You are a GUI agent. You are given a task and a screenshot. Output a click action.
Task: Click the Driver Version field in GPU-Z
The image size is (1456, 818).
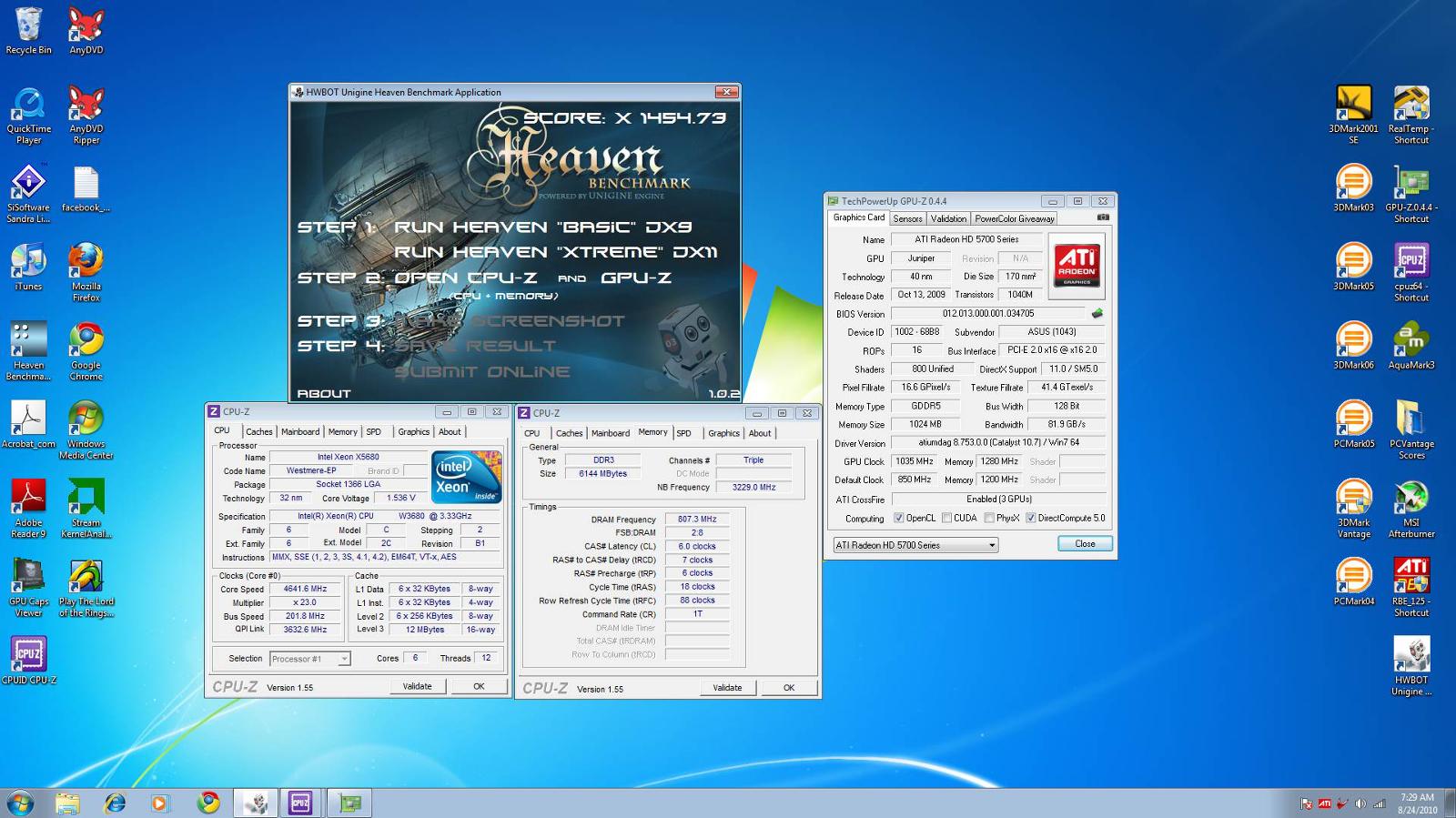tap(997, 442)
